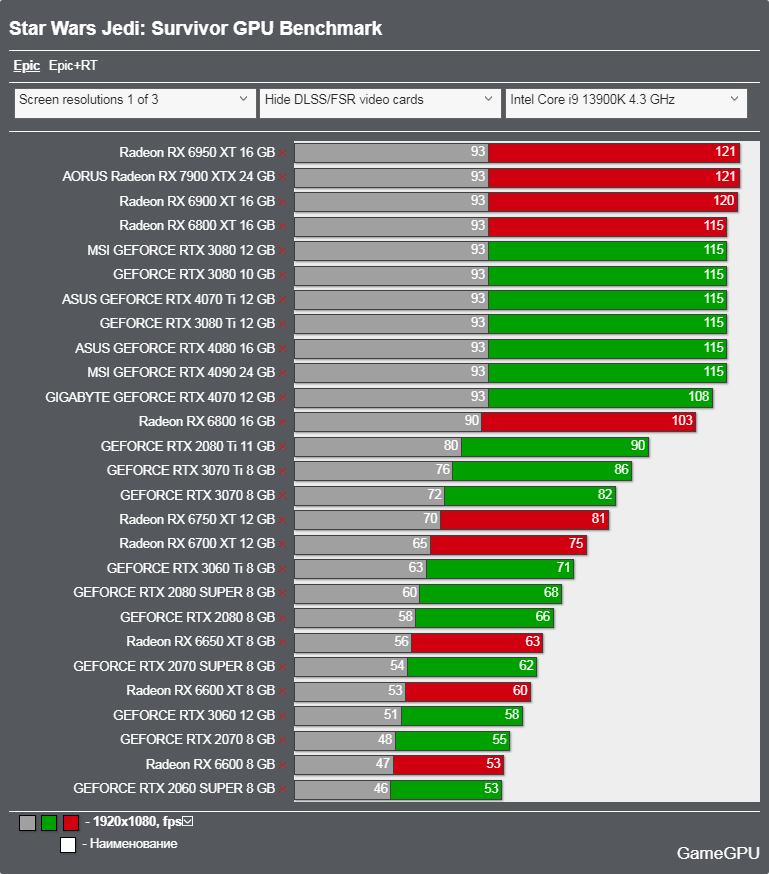Open the Intel Core i9 13900K CPU dropdown
Viewport: 769px width, 874px height.
tap(626, 103)
